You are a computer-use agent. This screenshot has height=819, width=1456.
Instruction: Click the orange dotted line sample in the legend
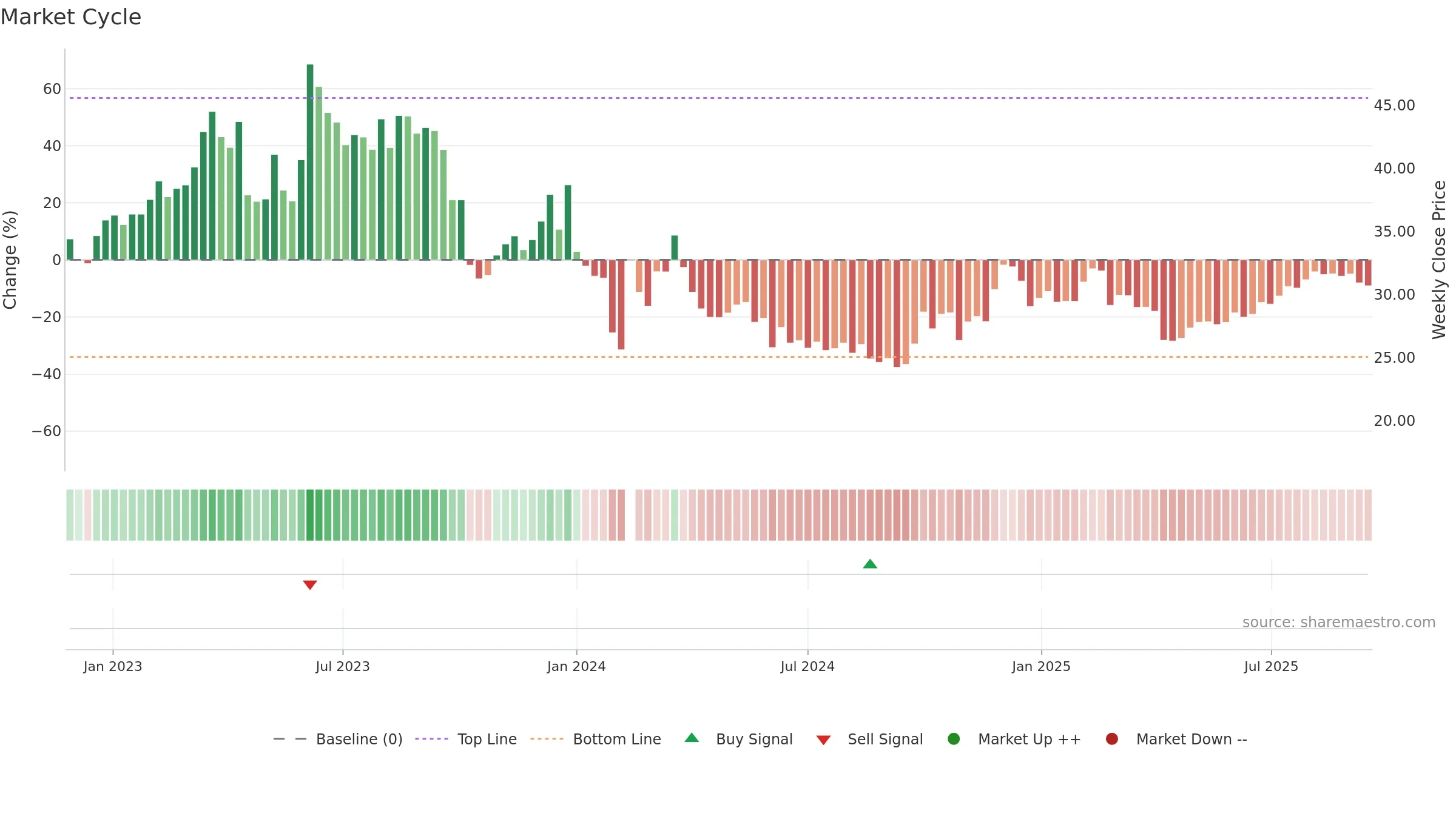point(547,739)
